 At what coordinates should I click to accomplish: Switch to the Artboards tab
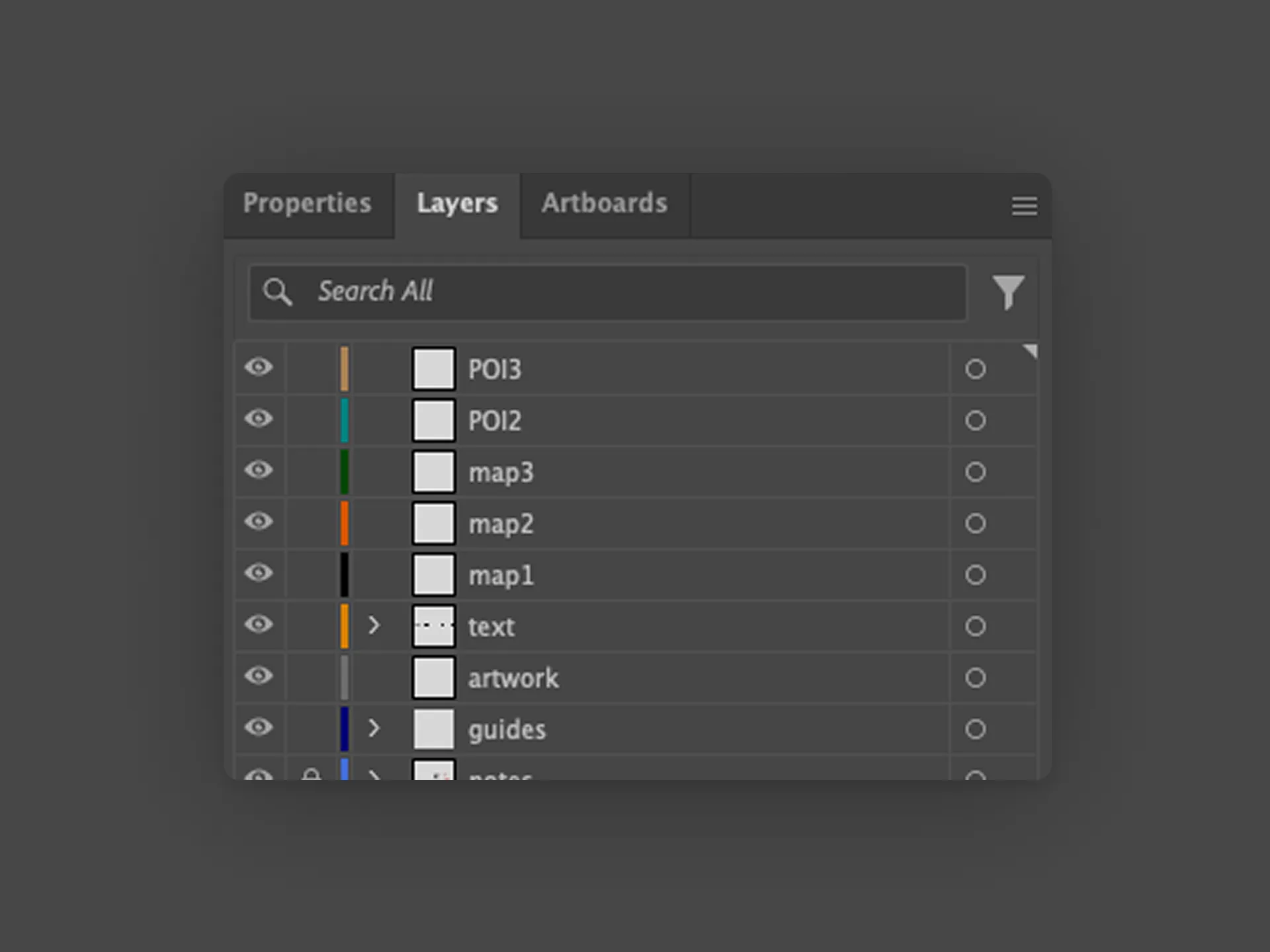pyautogui.click(x=604, y=204)
